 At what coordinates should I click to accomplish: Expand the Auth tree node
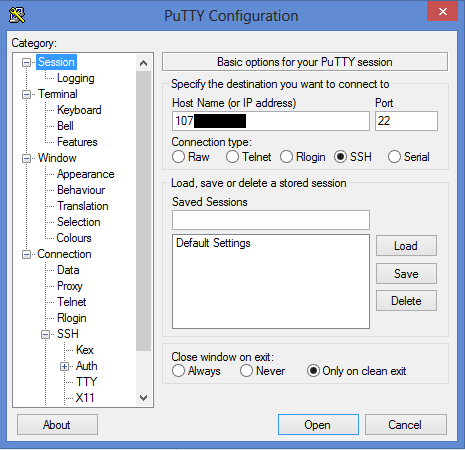(64, 366)
